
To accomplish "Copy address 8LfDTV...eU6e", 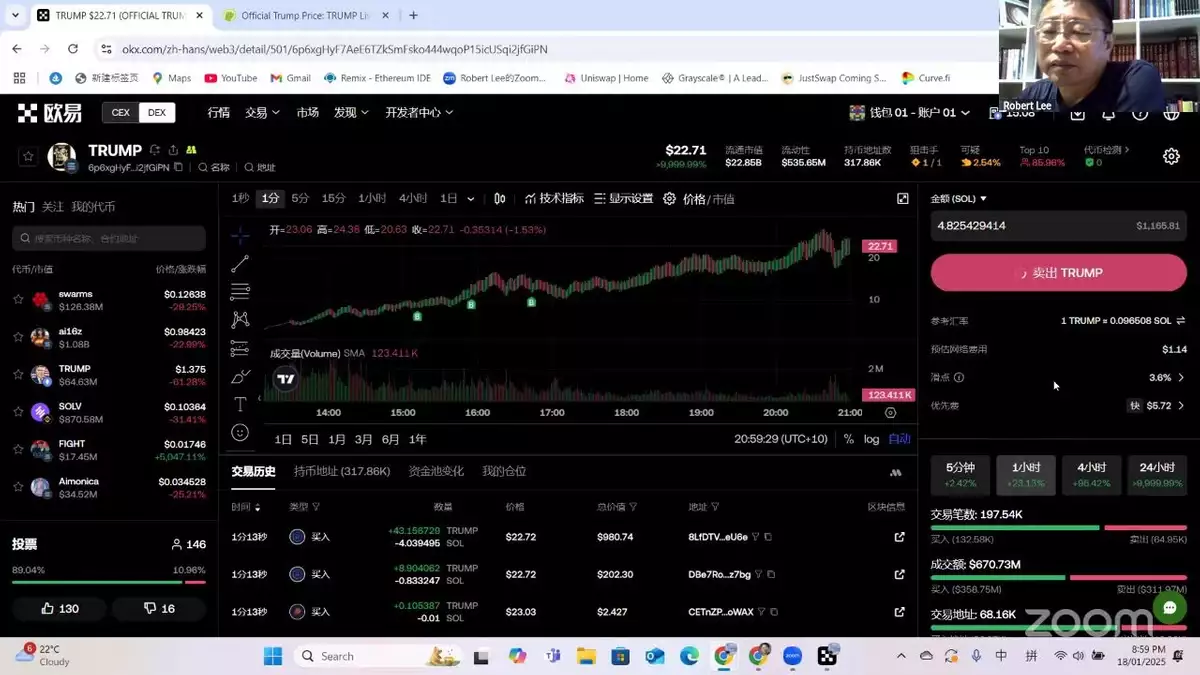I will coord(768,537).
